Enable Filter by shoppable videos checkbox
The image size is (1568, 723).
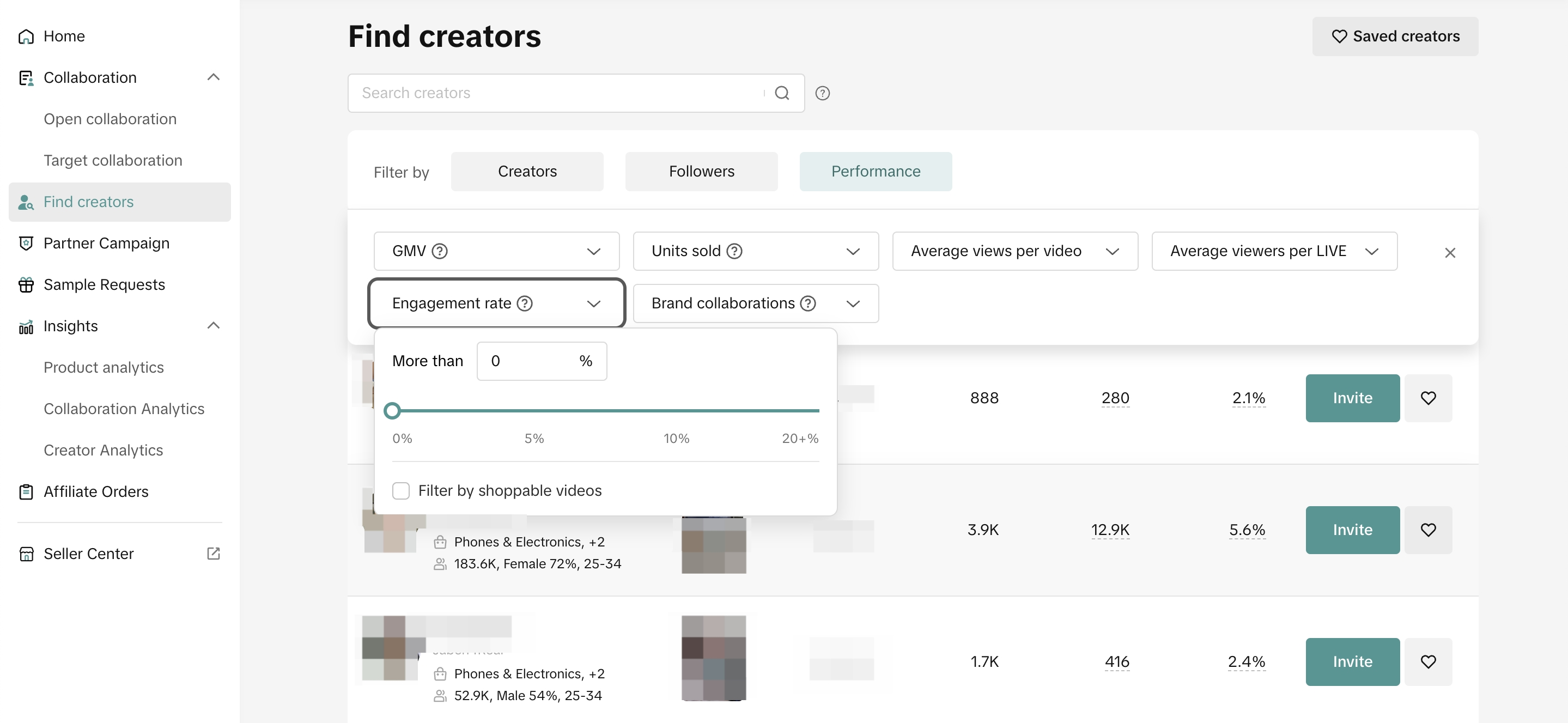[400, 490]
